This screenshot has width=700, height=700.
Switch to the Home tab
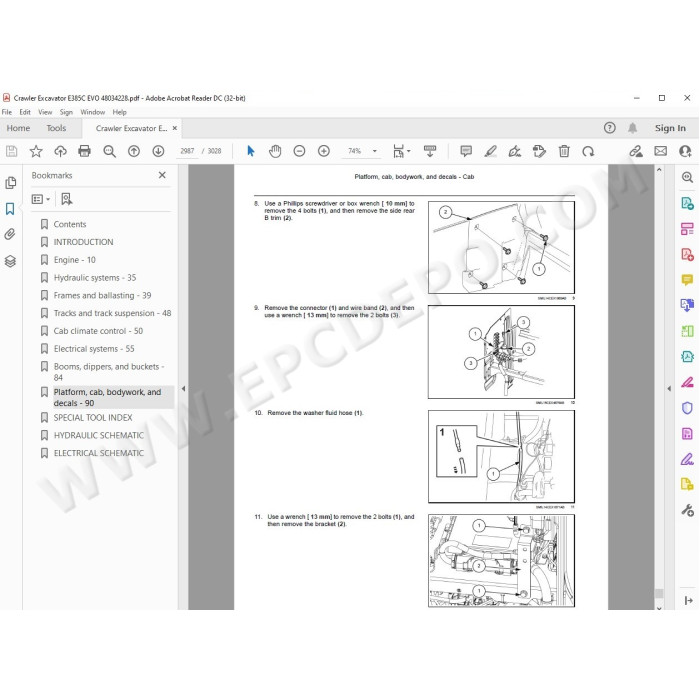(x=18, y=128)
